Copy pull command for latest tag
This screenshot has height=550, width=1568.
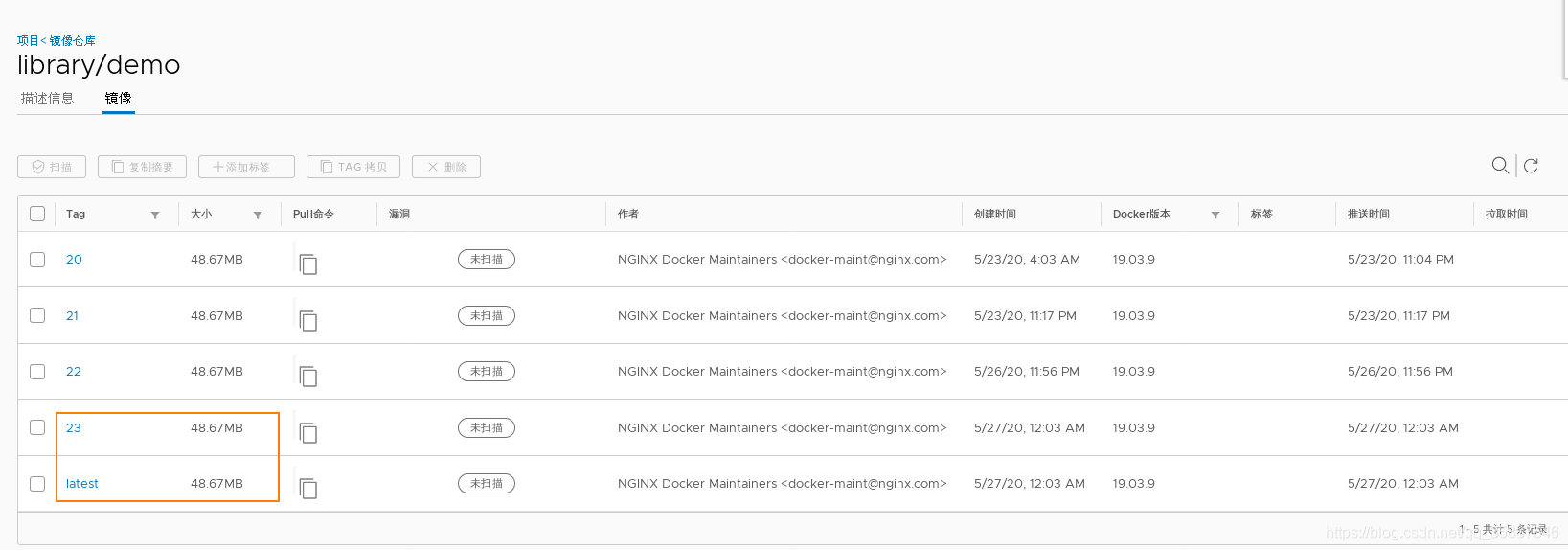tap(307, 488)
